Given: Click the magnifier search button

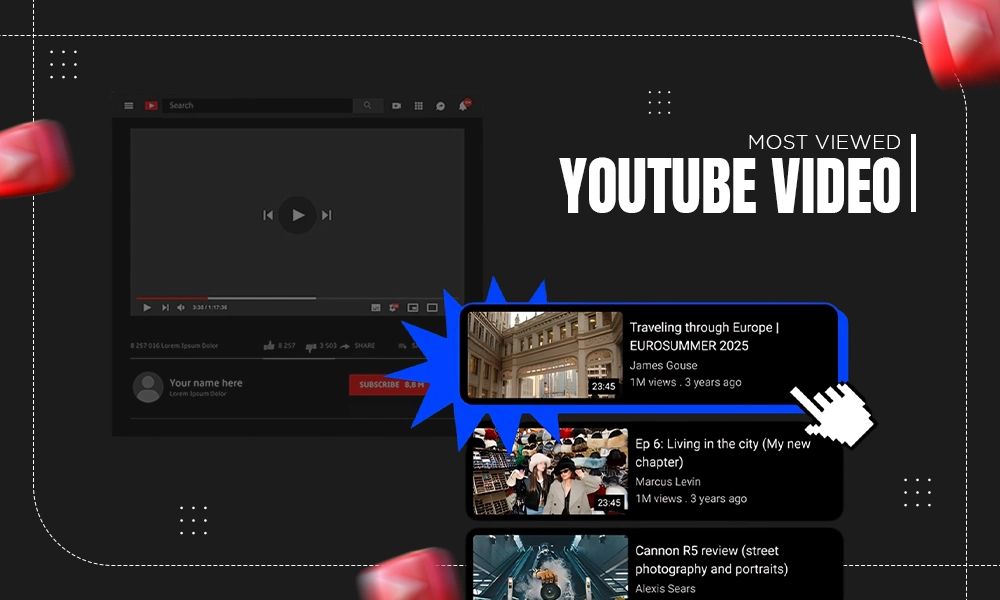Looking at the screenshot, I should pos(367,105).
